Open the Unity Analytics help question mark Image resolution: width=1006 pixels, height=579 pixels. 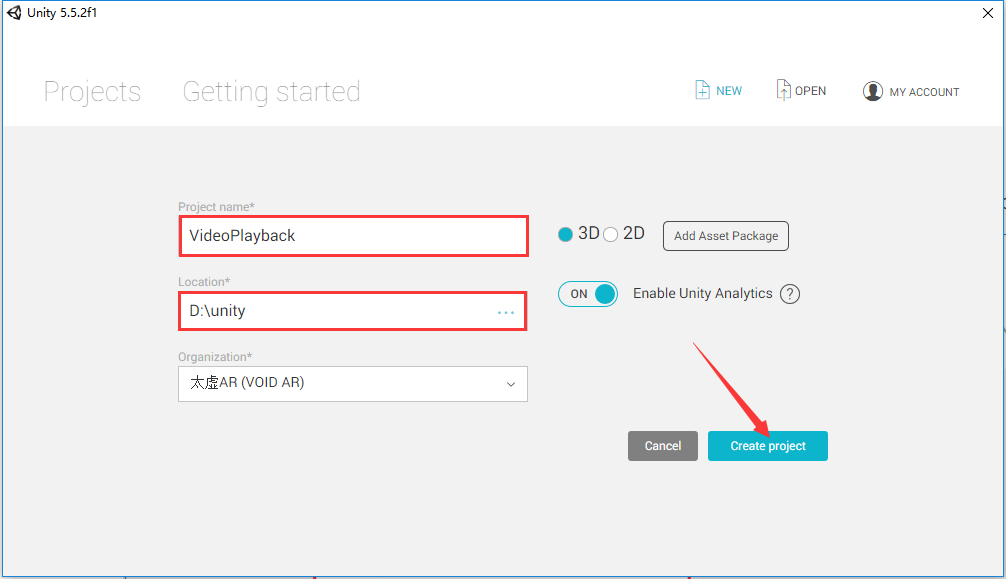pyautogui.click(x=790, y=294)
